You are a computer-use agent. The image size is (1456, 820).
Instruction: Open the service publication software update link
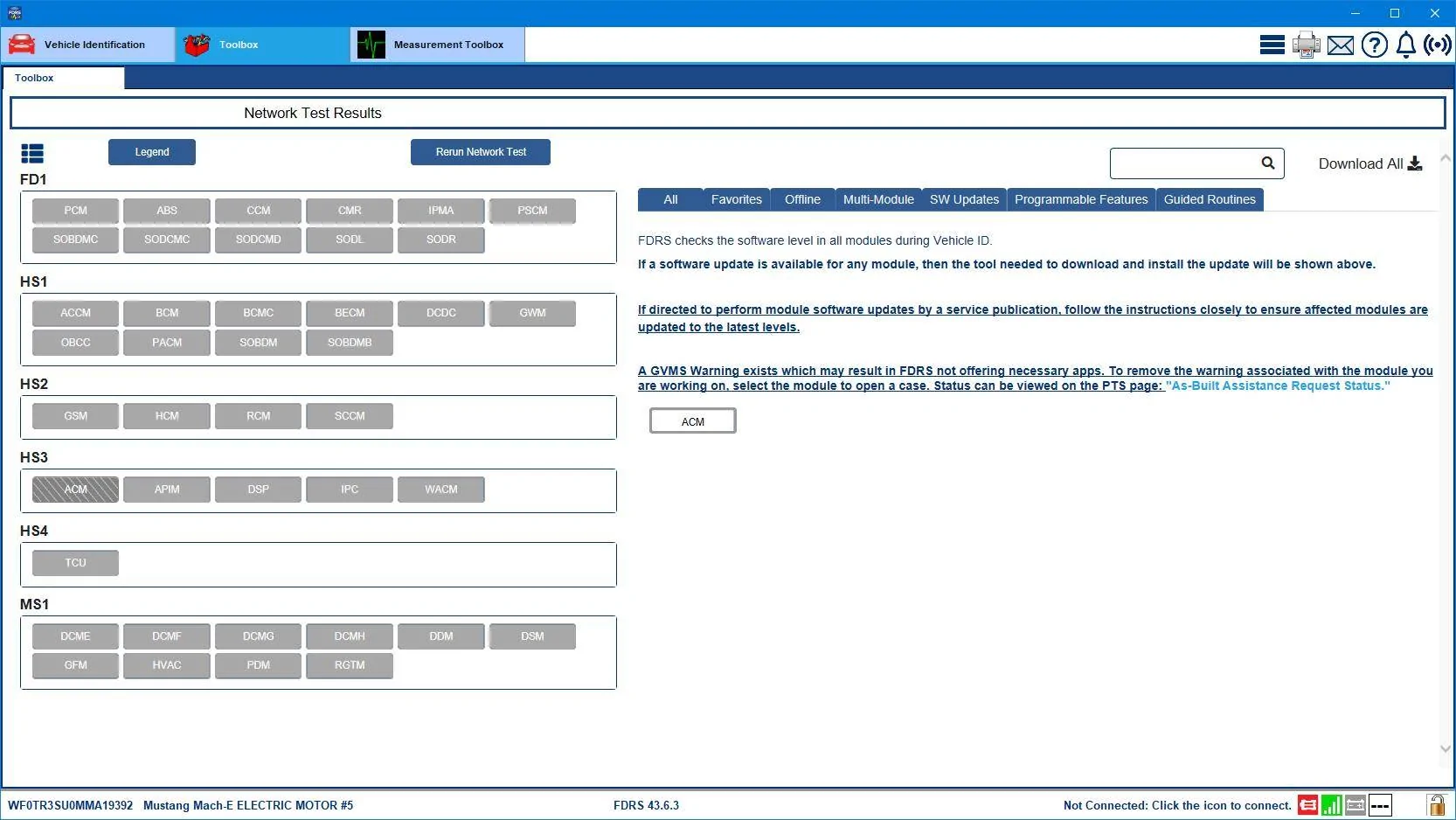click(1032, 318)
